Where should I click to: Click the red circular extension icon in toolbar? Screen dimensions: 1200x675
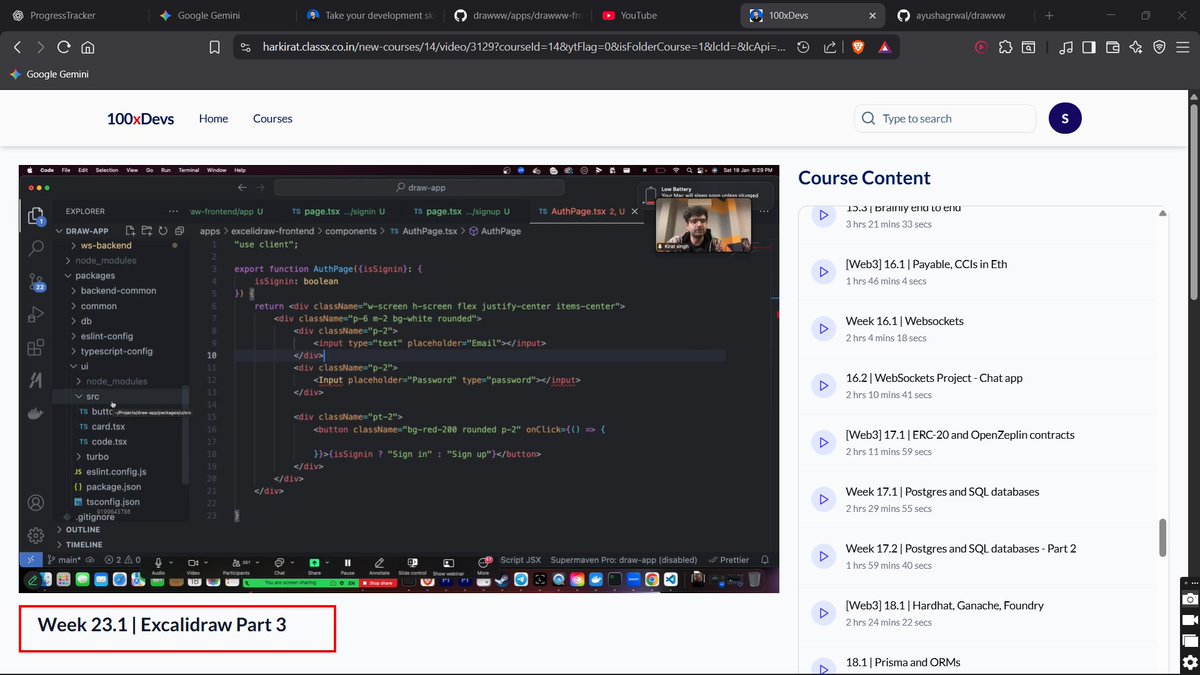point(981,47)
